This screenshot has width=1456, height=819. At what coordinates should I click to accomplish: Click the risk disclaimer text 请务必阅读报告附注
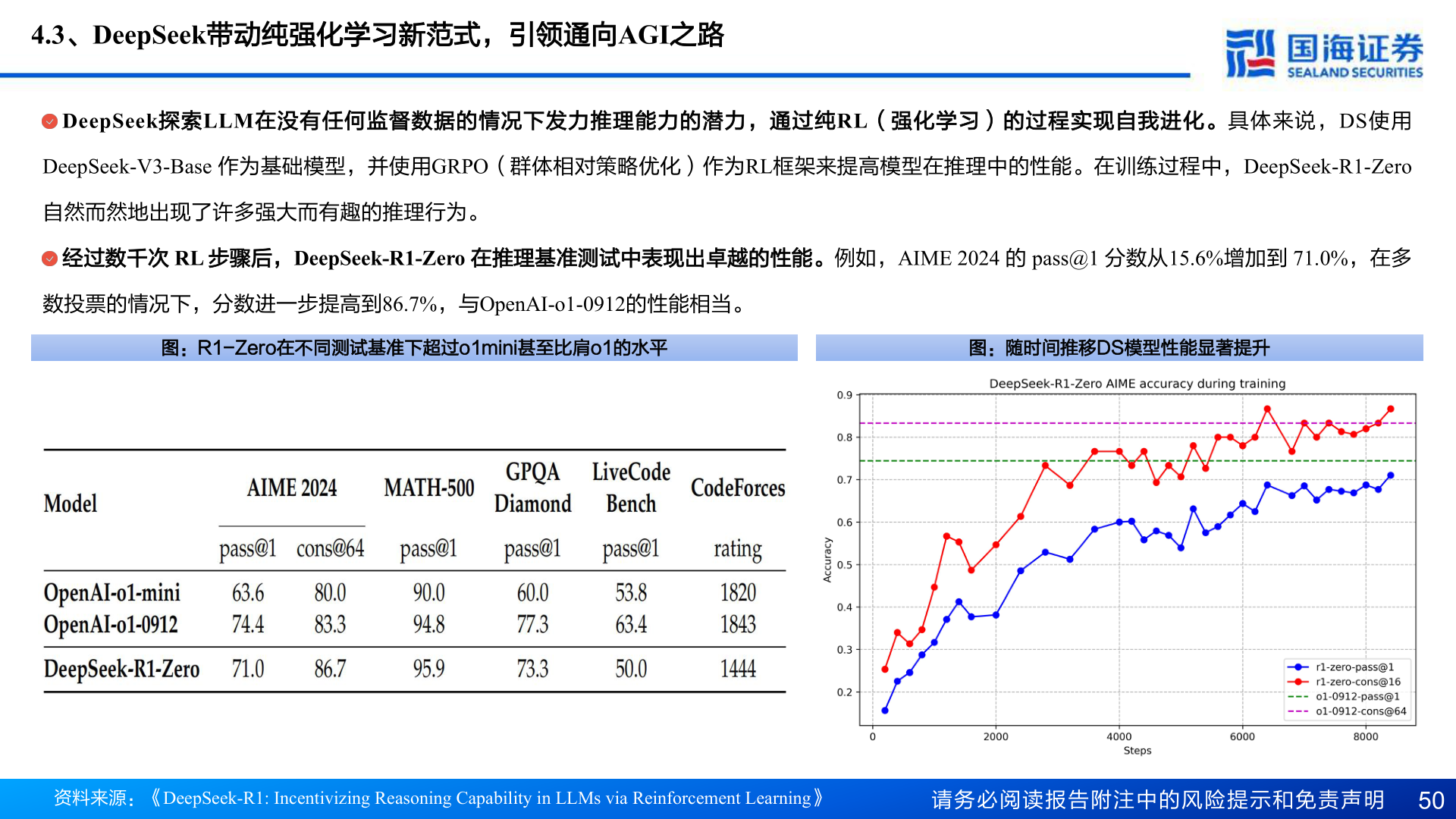[x=1158, y=800]
